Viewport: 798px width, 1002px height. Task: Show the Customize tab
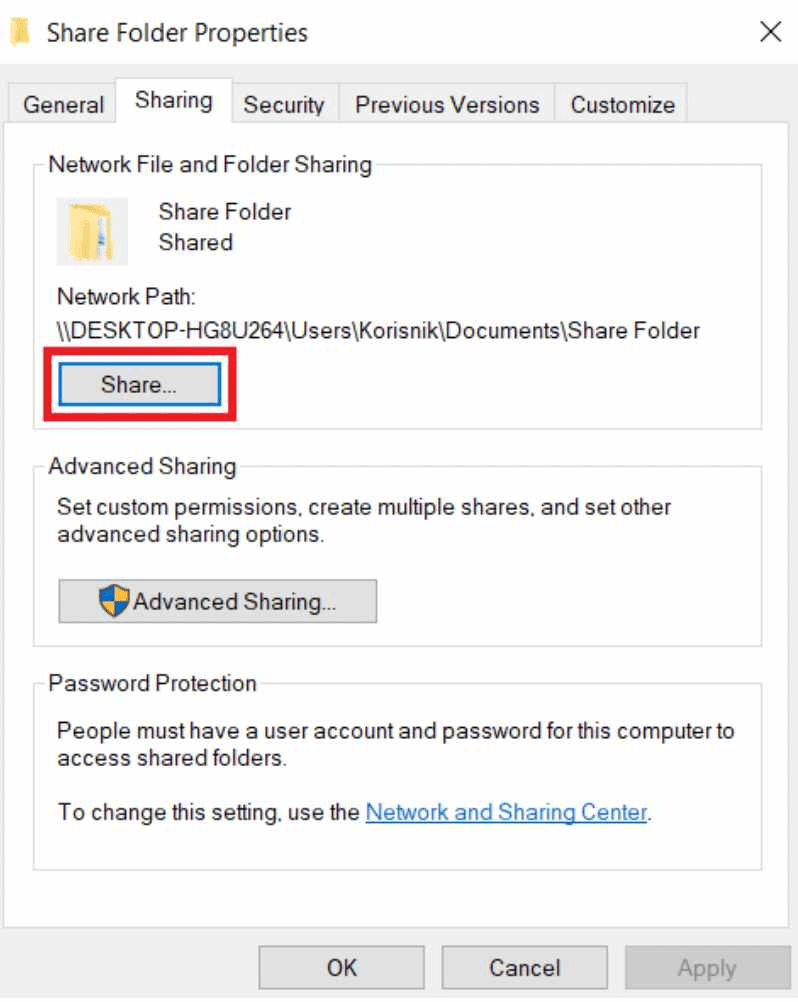622,105
